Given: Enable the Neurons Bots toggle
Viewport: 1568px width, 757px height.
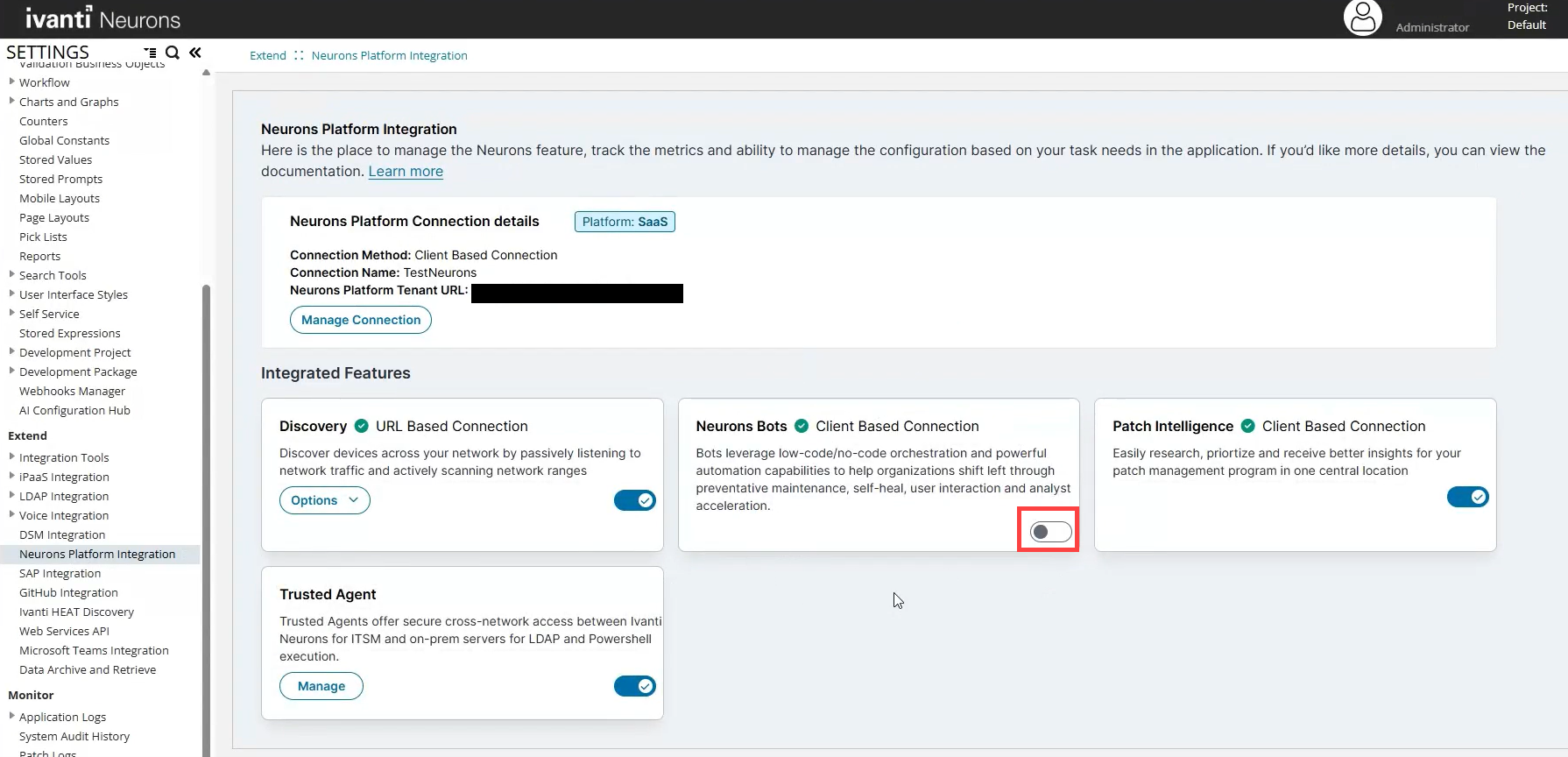Looking at the screenshot, I should click(1049, 532).
